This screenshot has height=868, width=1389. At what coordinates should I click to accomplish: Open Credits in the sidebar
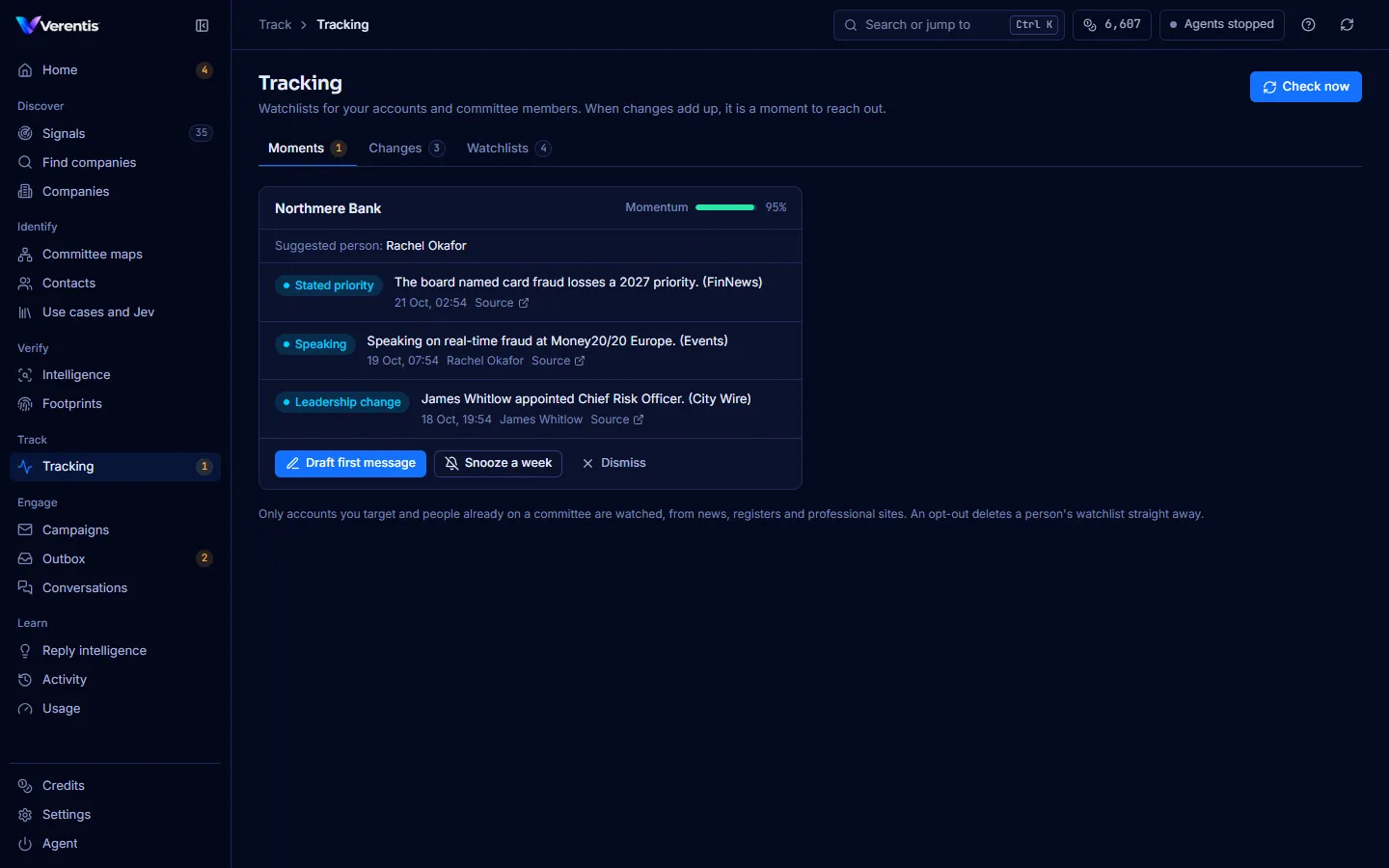pos(115,785)
